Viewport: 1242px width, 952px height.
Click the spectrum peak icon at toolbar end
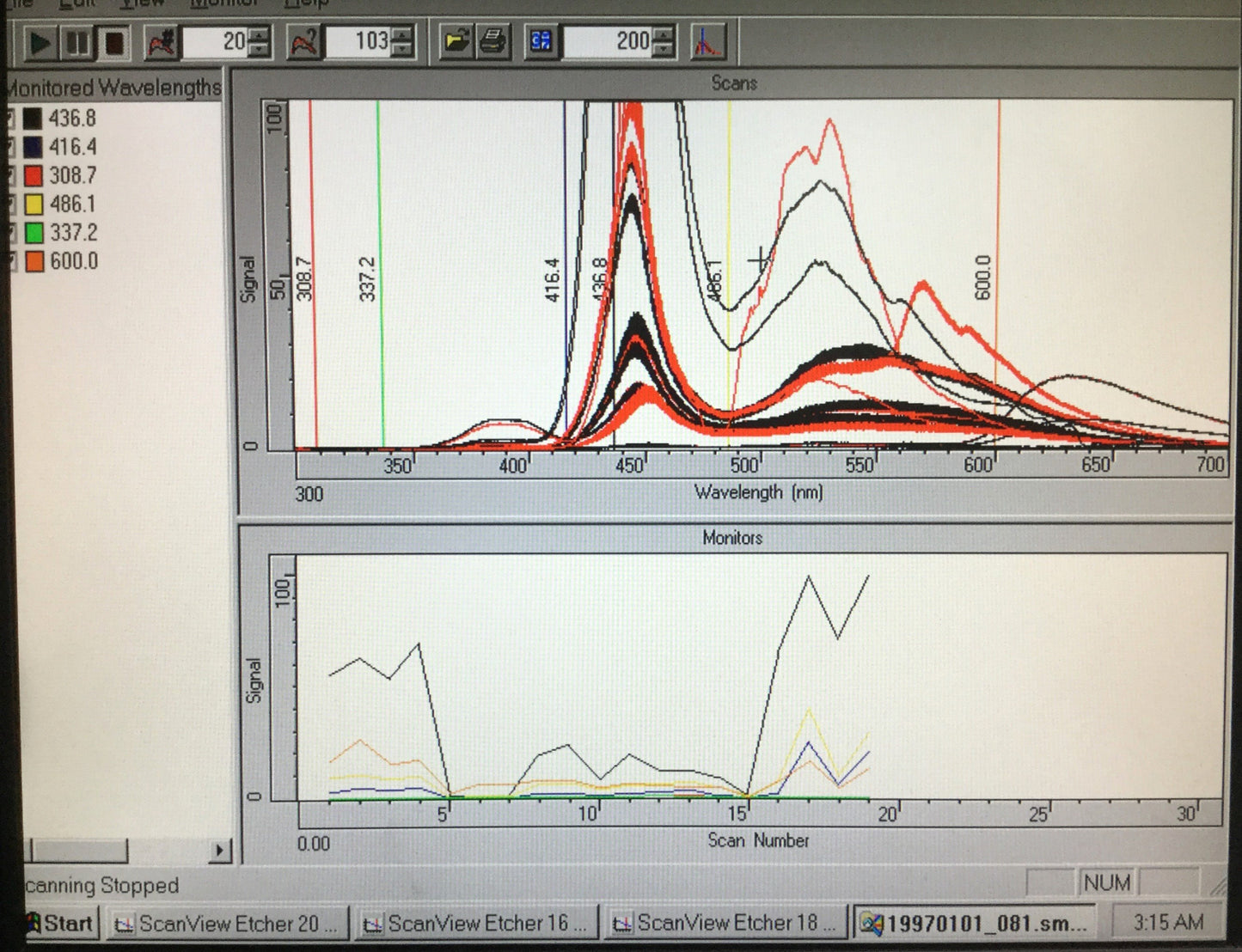(x=707, y=41)
